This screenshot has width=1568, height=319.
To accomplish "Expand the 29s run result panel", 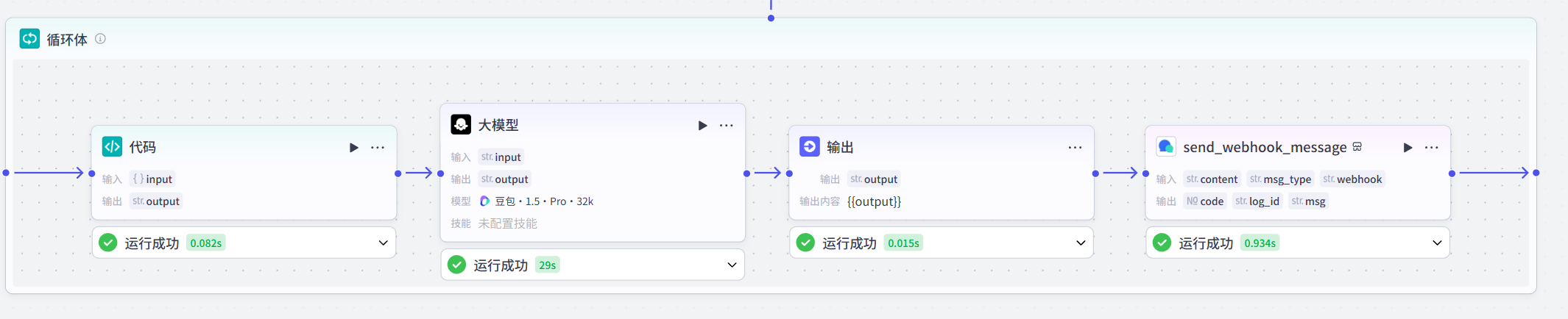I will (x=732, y=265).
